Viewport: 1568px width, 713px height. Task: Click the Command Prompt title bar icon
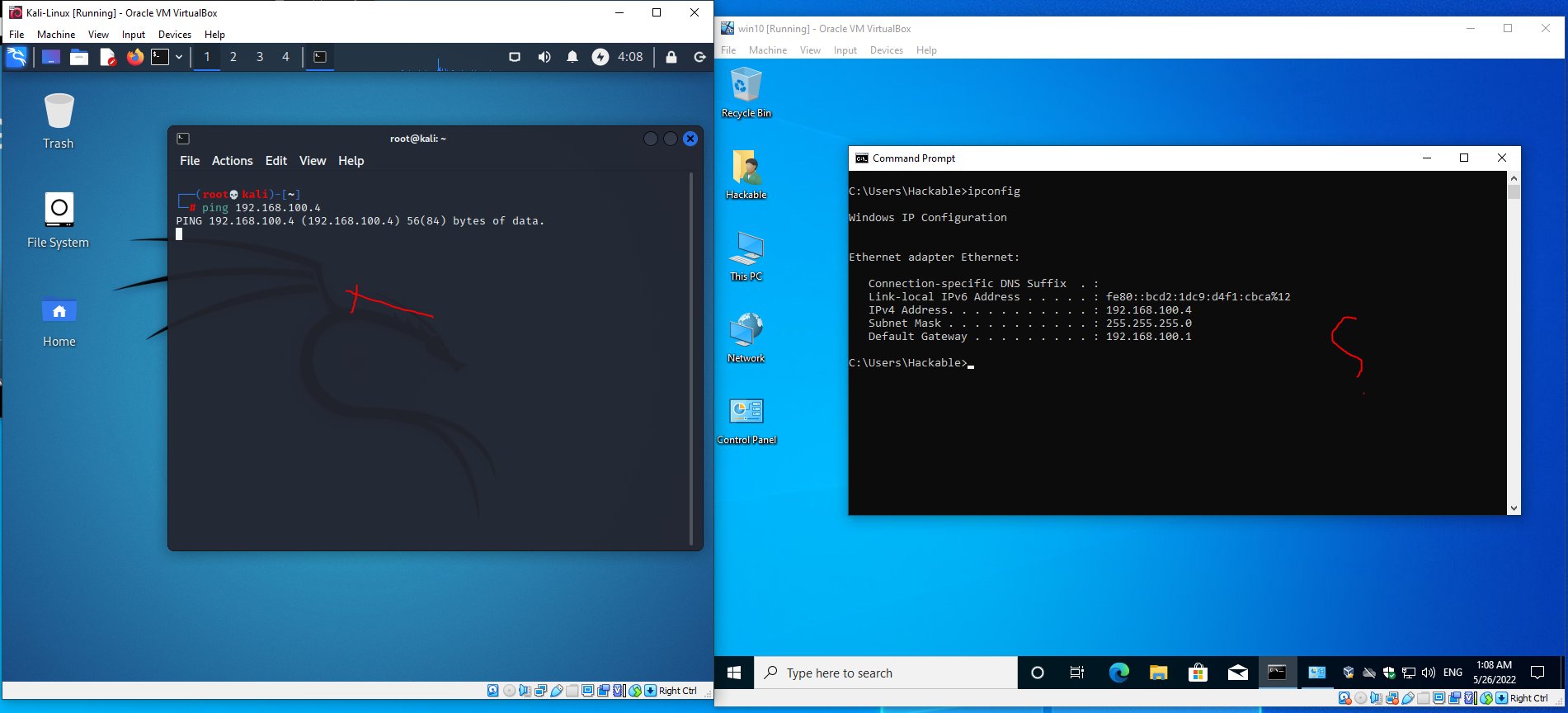point(862,158)
